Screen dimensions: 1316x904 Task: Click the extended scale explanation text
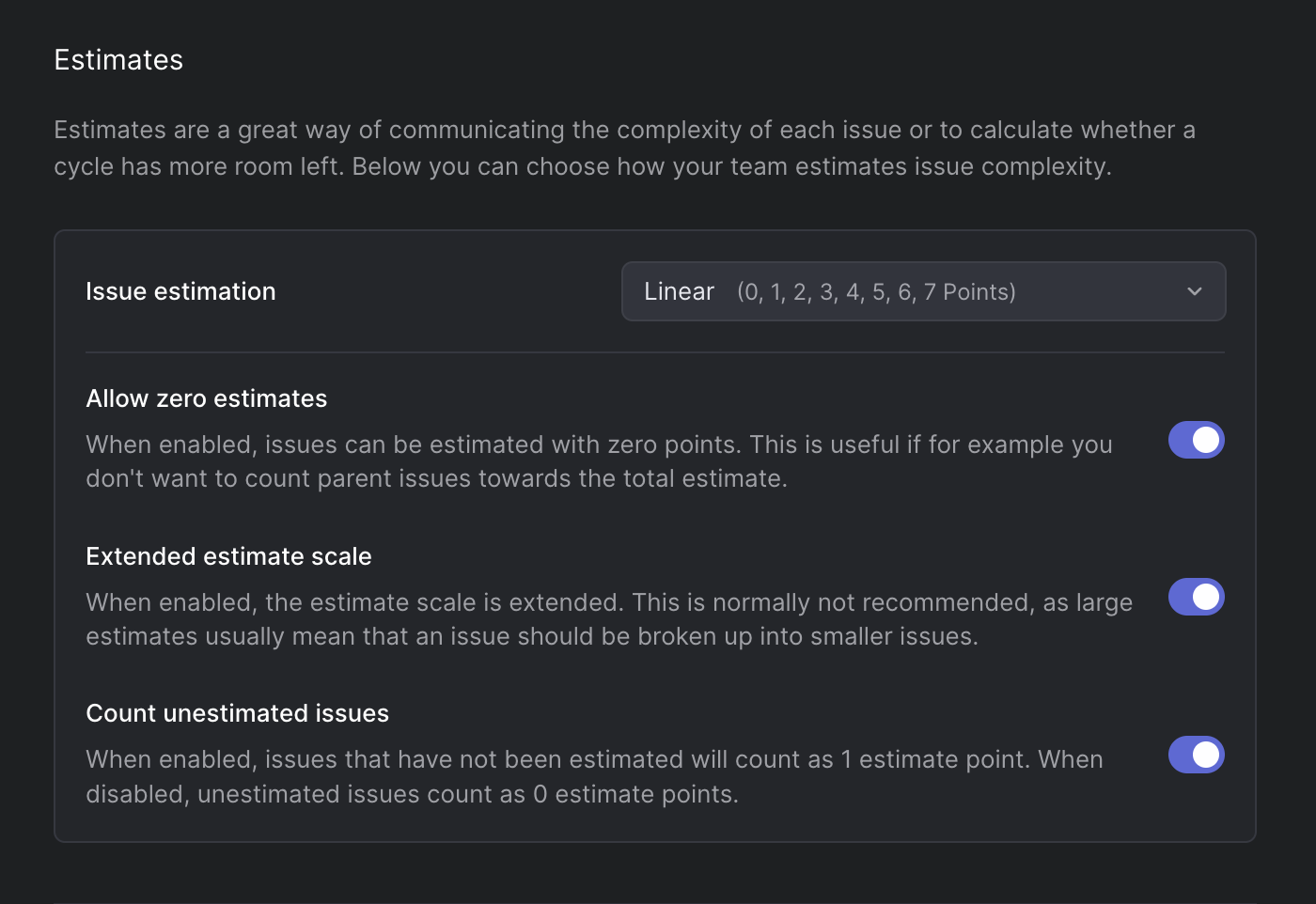(x=609, y=618)
